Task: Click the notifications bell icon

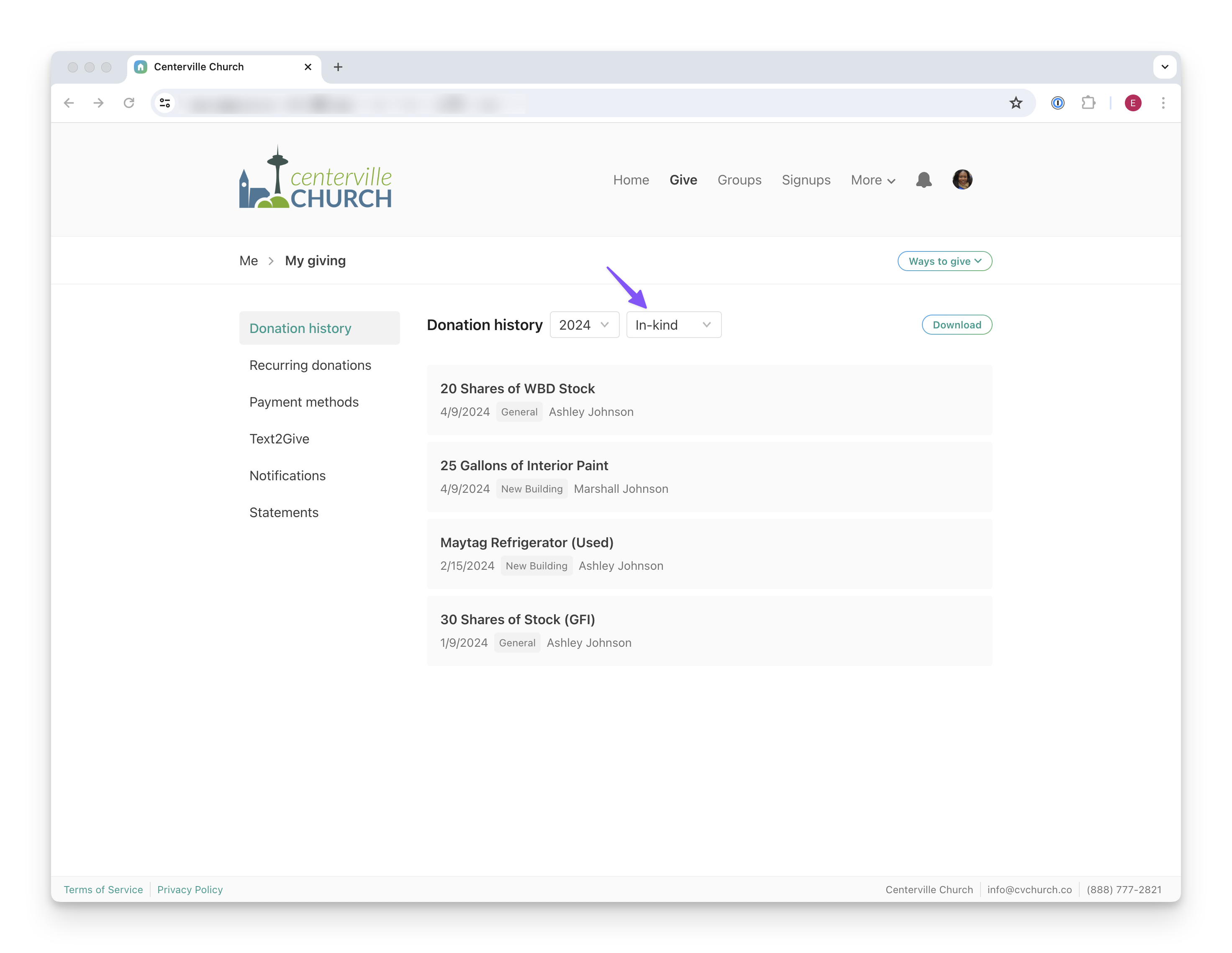Action: click(x=924, y=180)
